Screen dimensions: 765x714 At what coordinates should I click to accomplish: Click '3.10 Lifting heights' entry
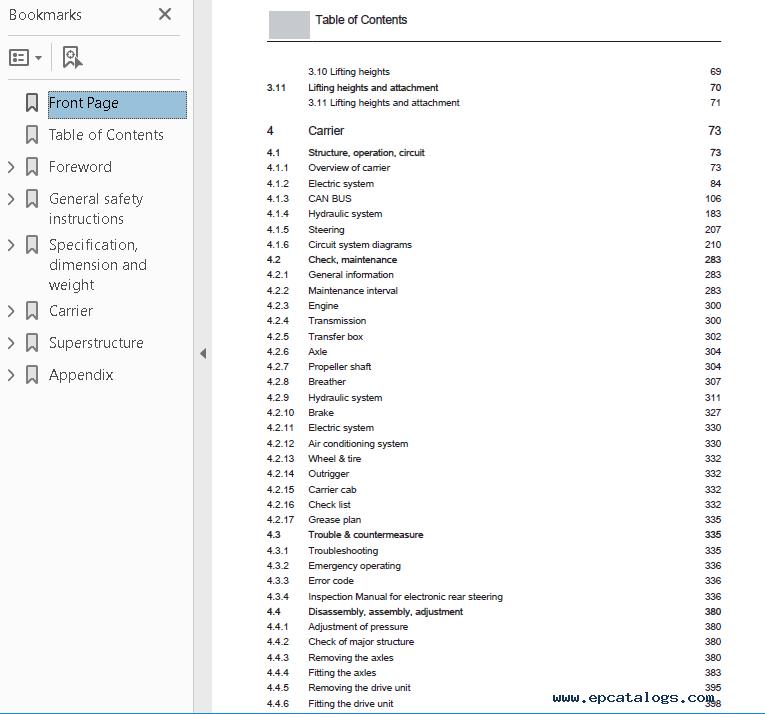349,72
